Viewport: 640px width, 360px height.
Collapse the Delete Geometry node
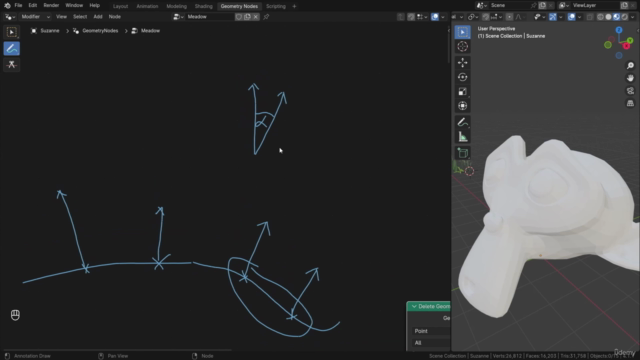coord(414,307)
